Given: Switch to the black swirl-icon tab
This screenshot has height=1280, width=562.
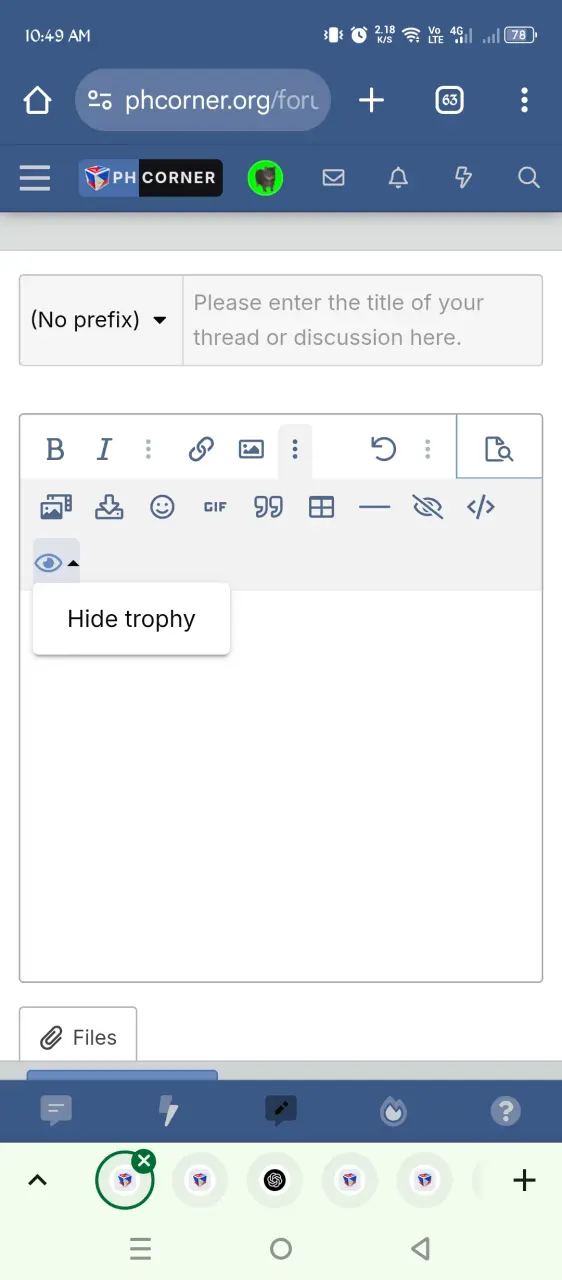Looking at the screenshot, I should coord(275,1180).
